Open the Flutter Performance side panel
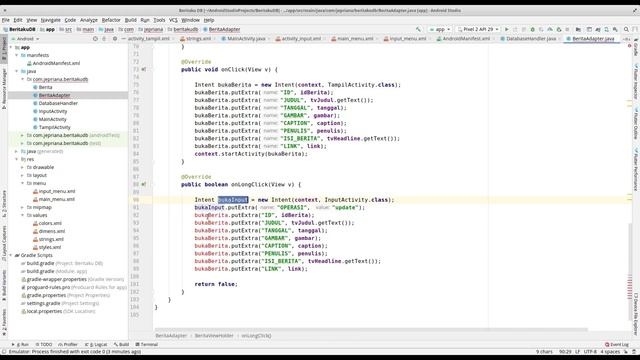Image resolution: width=640 pixels, height=360 pixels. coord(636,169)
